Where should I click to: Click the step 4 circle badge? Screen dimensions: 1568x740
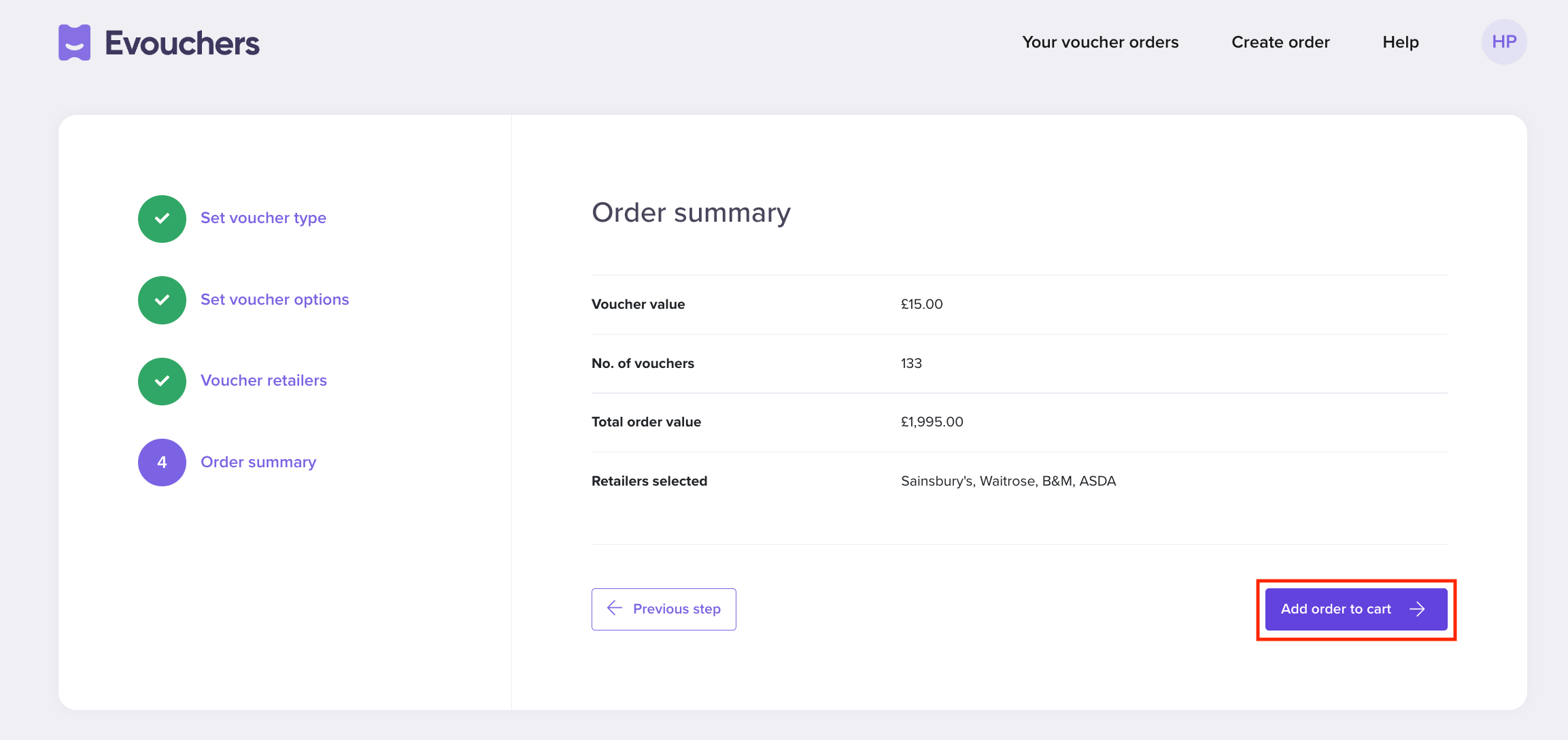click(x=162, y=462)
